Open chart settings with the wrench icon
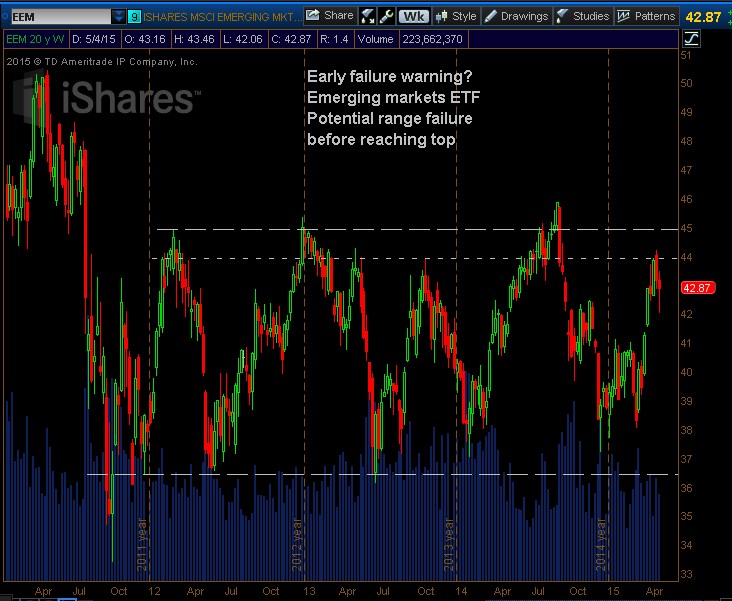Viewport: 732px width, 601px height. (387, 16)
